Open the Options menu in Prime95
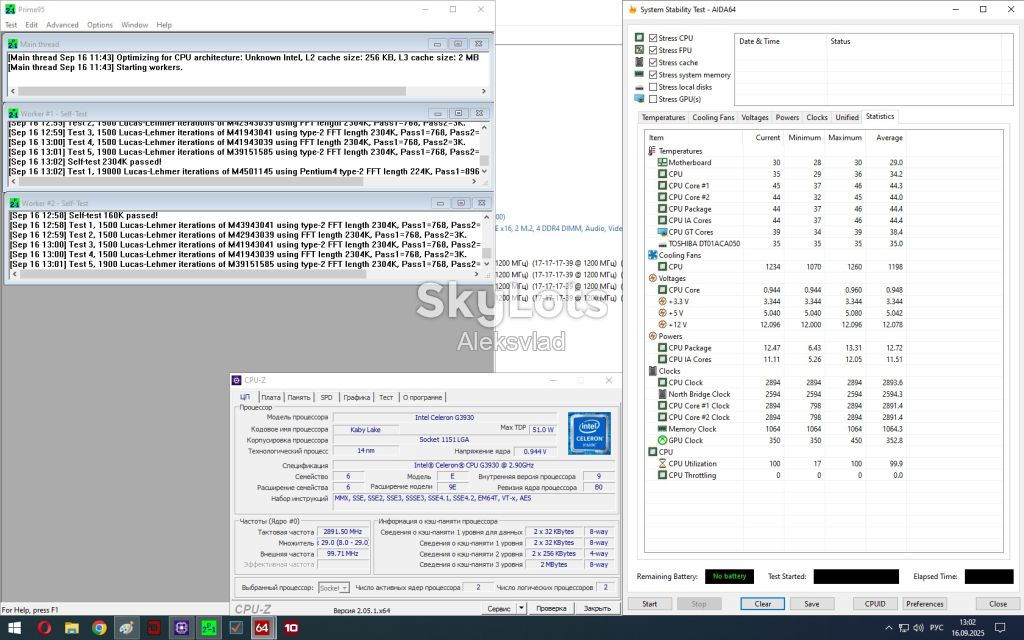 100,25
